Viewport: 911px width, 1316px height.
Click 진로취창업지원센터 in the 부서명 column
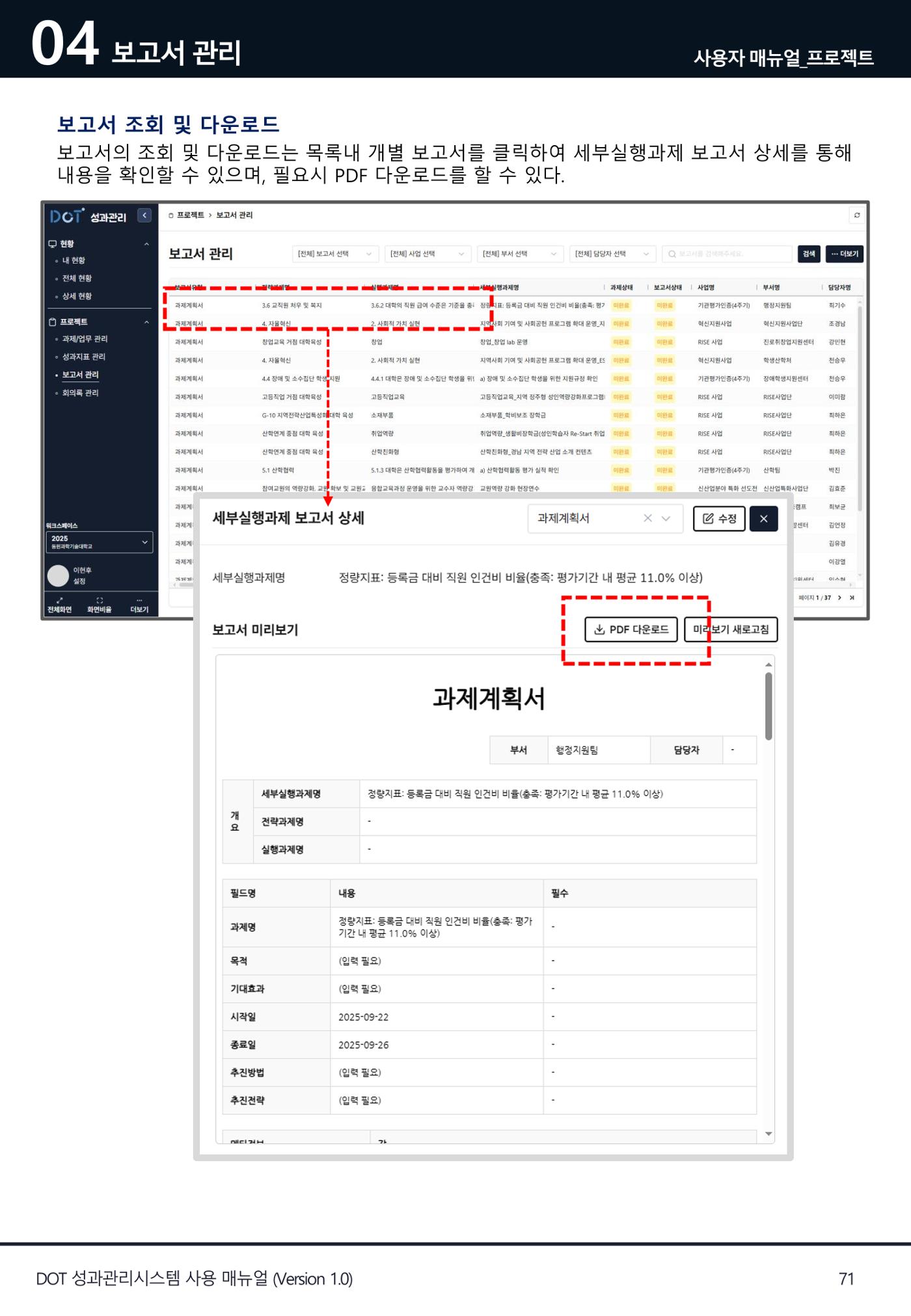[x=789, y=342]
